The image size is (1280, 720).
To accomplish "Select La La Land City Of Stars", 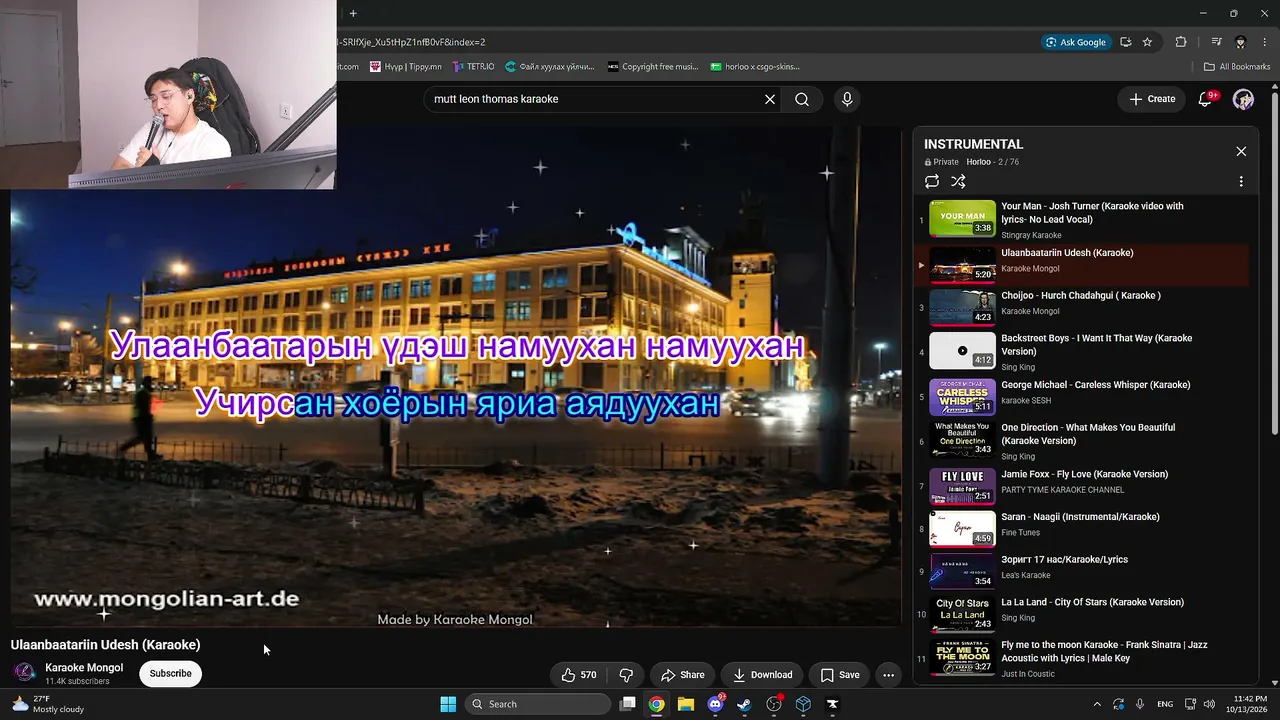I will tap(1082, 614).
